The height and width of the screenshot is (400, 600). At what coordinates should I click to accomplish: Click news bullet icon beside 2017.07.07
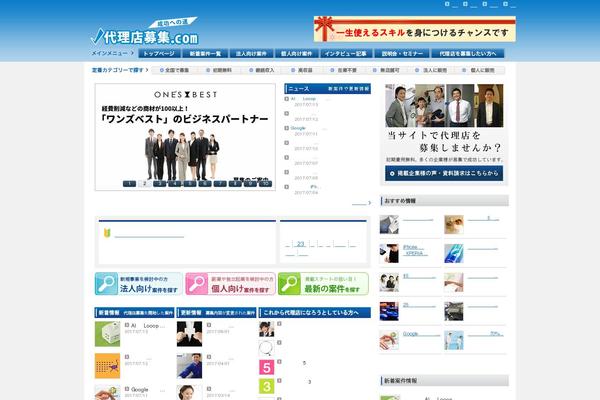pos(286,157)
